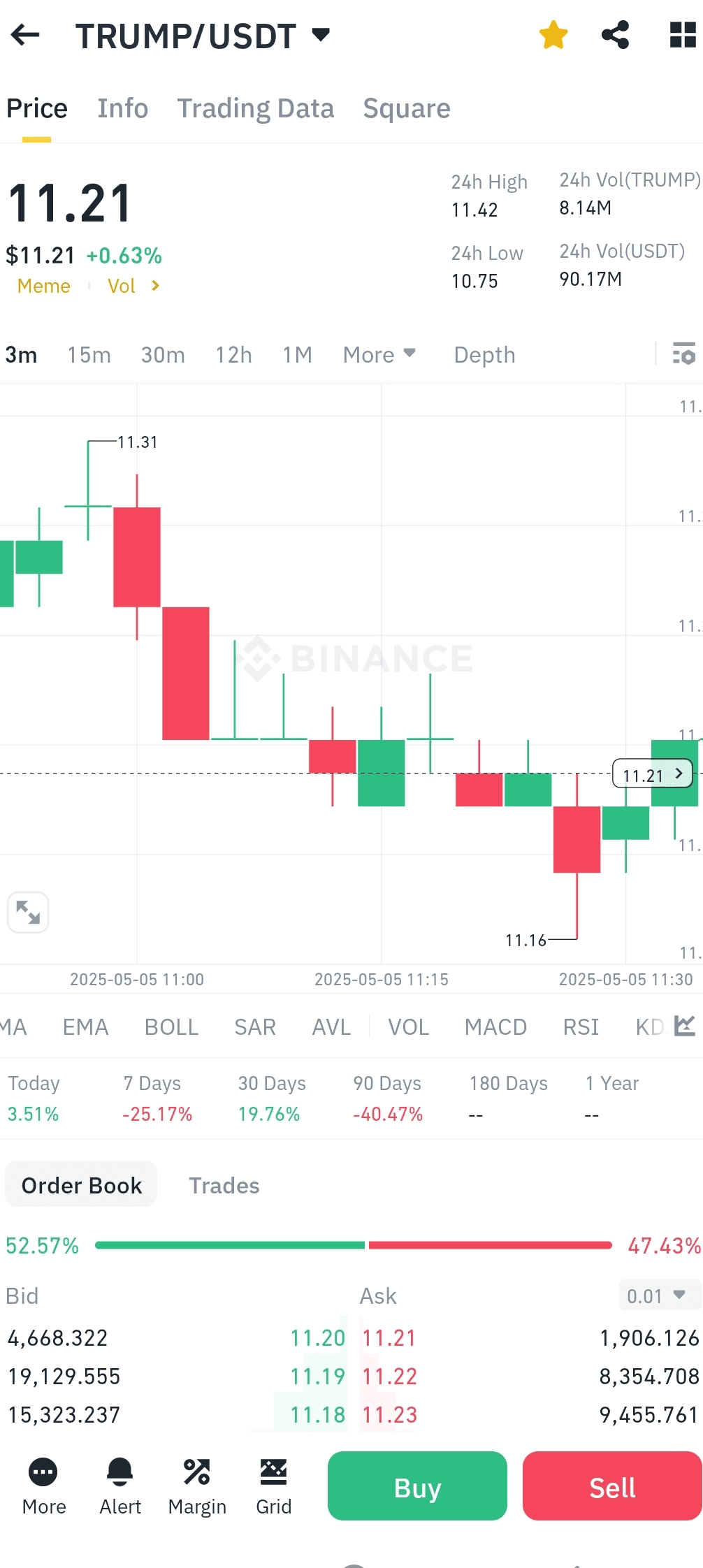
Task: Tap the share icon
Action: click(x=615, y=35)
